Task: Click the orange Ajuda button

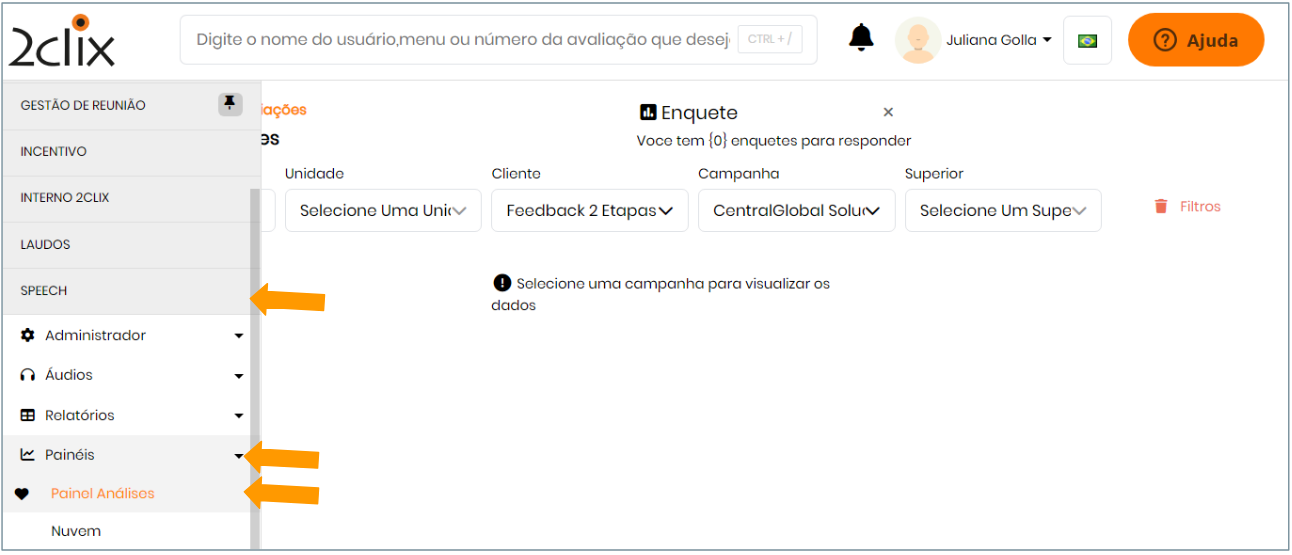Action: [1196, 41]
